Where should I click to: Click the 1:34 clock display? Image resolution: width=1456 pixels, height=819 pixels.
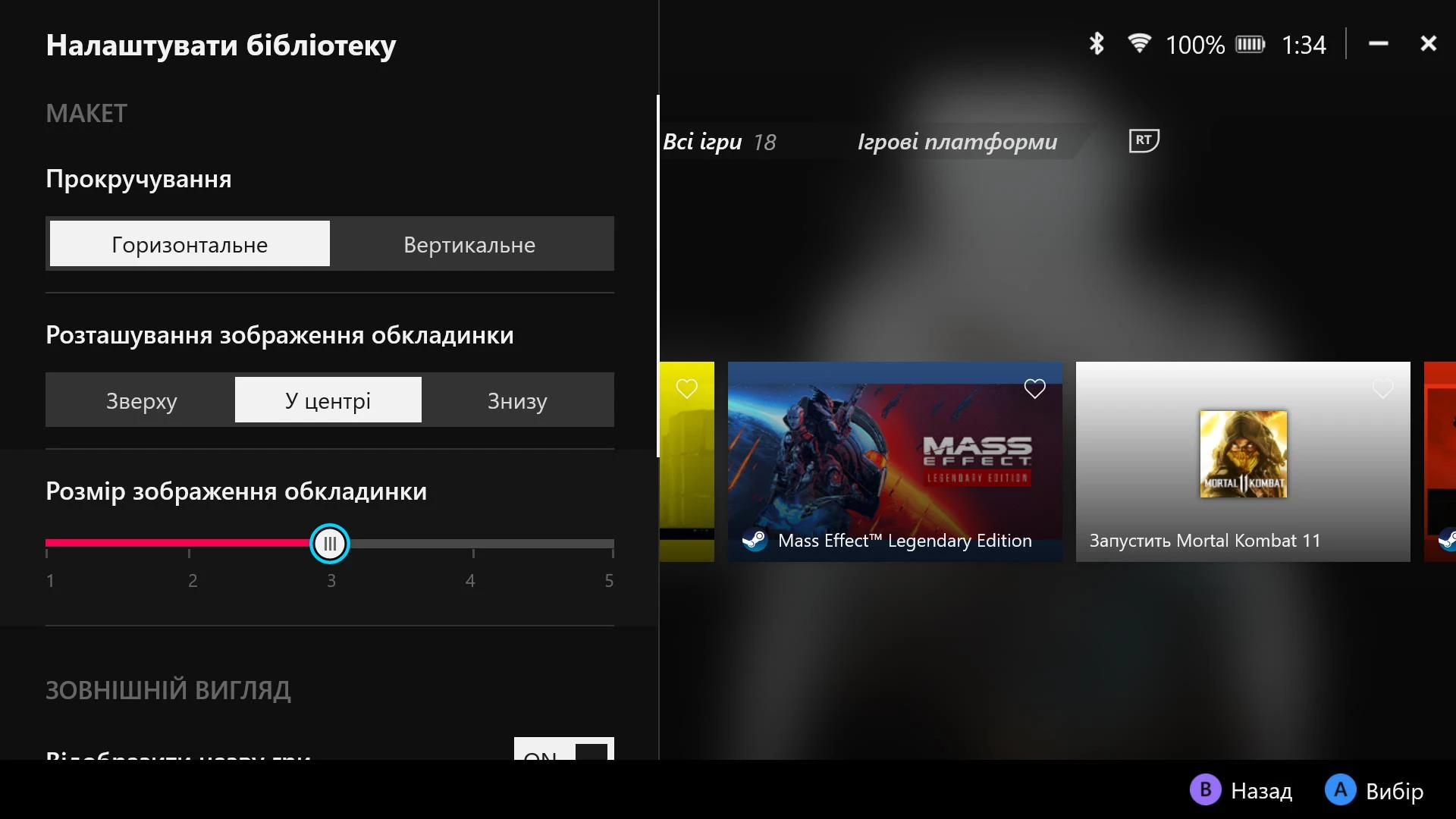pyautogui.click(x=1304, y=45)
